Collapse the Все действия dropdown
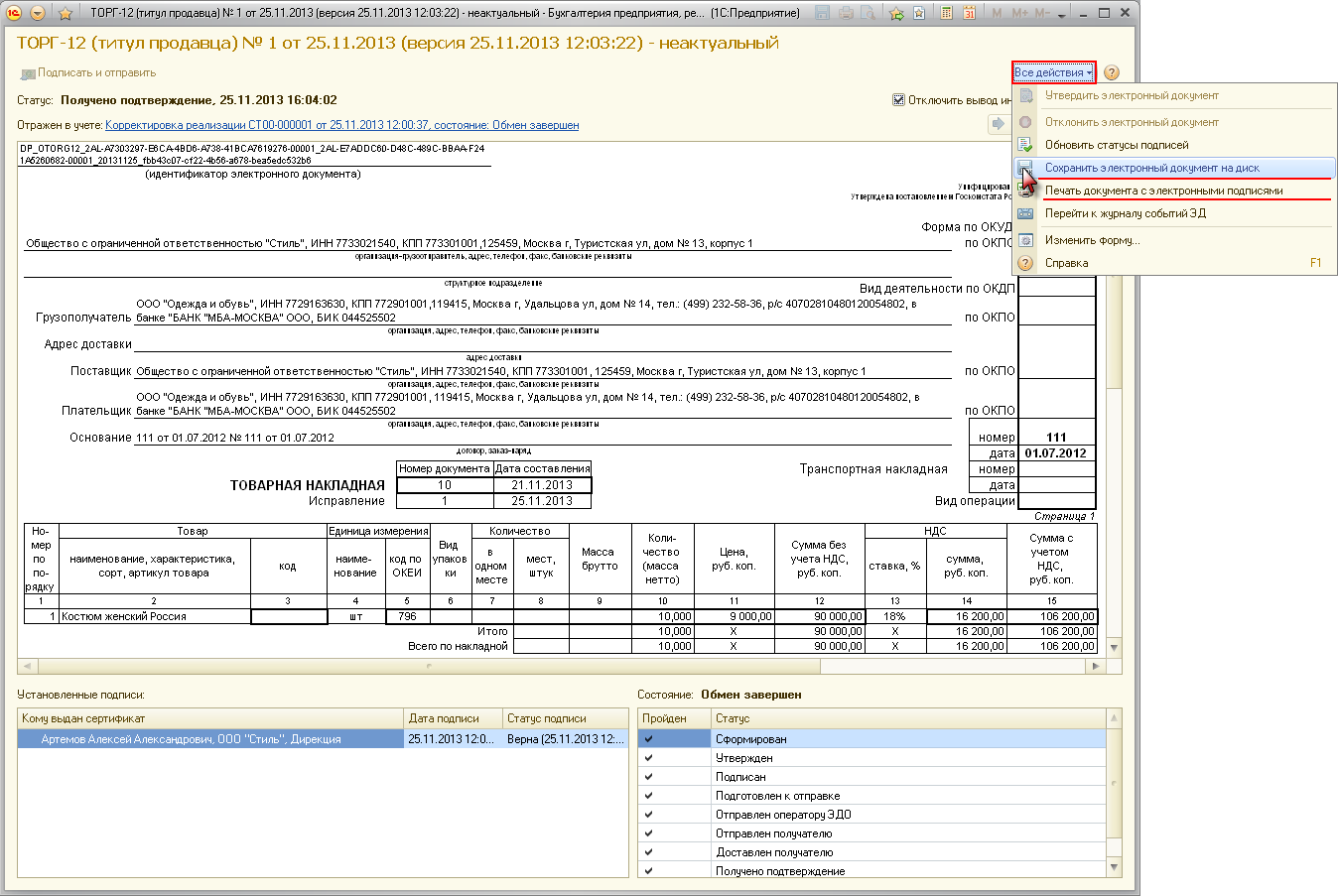The width and height of the screenshot is (1338, 896). click(1053, 72)
